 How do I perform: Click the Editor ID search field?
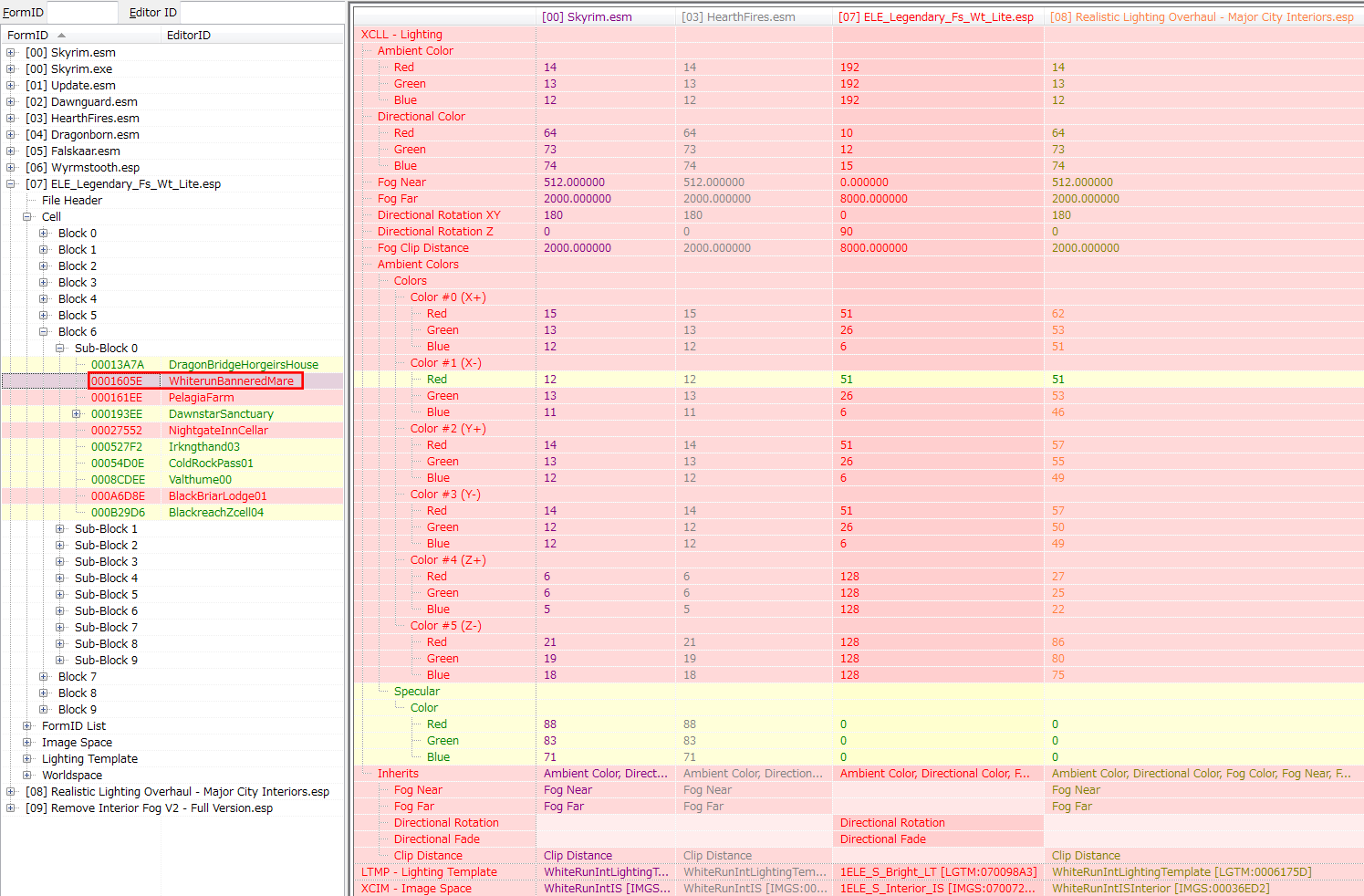(263, 13)
